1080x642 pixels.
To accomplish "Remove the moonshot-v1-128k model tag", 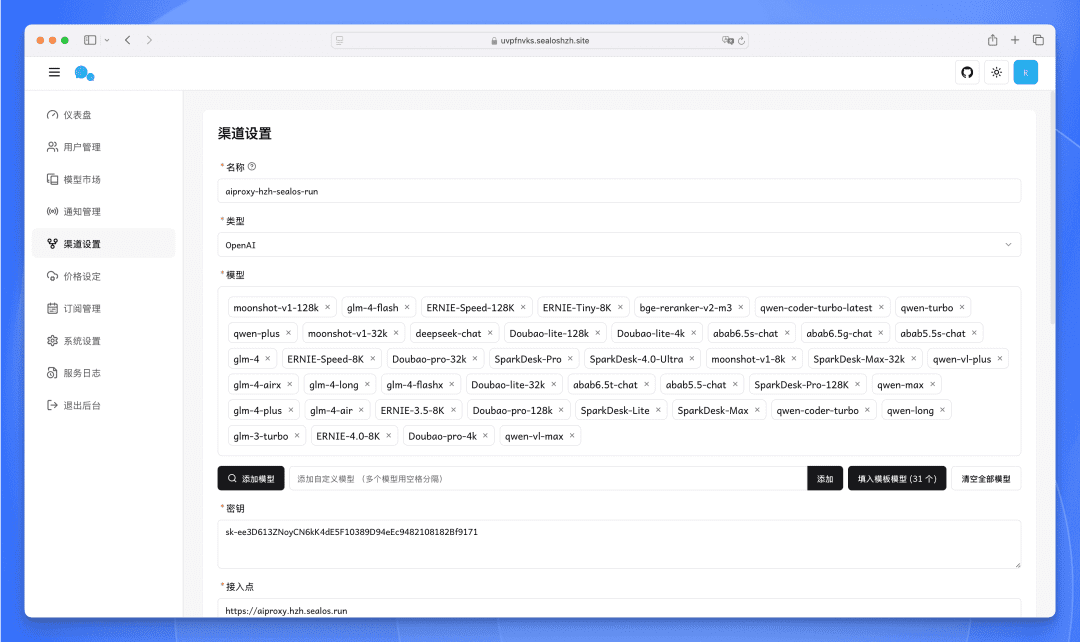I will [x=328, y=307].
